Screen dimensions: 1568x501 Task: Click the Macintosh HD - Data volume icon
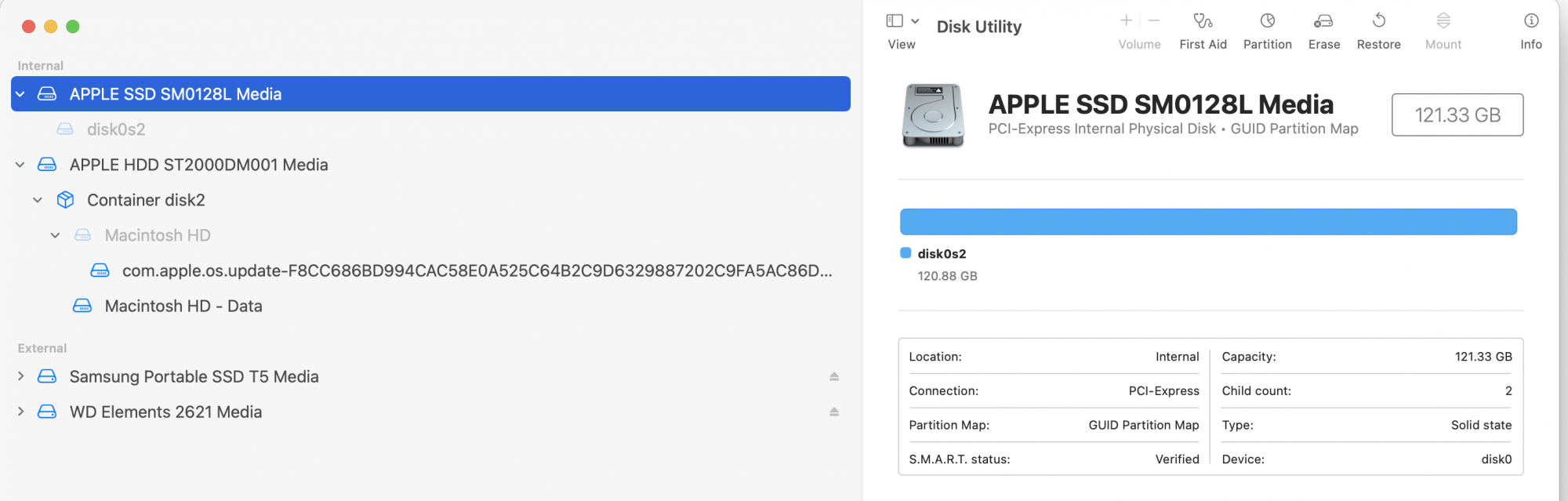coord(82,306)
